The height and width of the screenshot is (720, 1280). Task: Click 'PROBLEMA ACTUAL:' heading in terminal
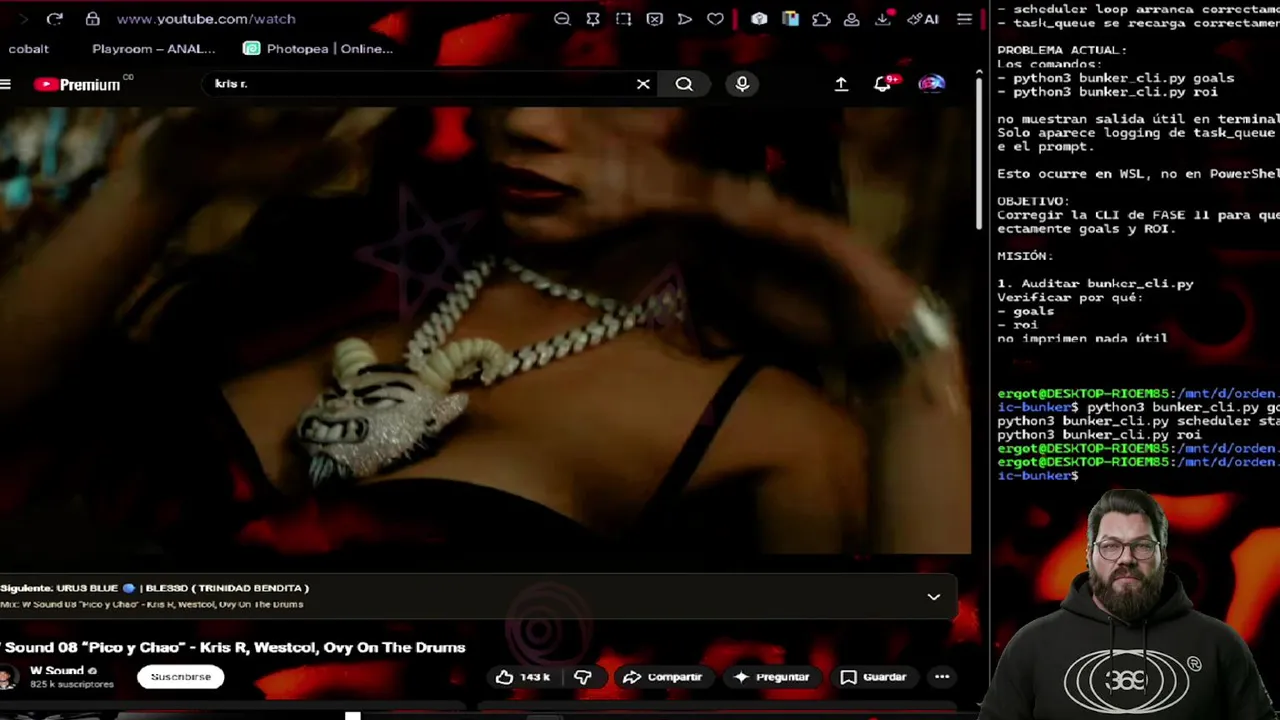tap(1061, 50)
